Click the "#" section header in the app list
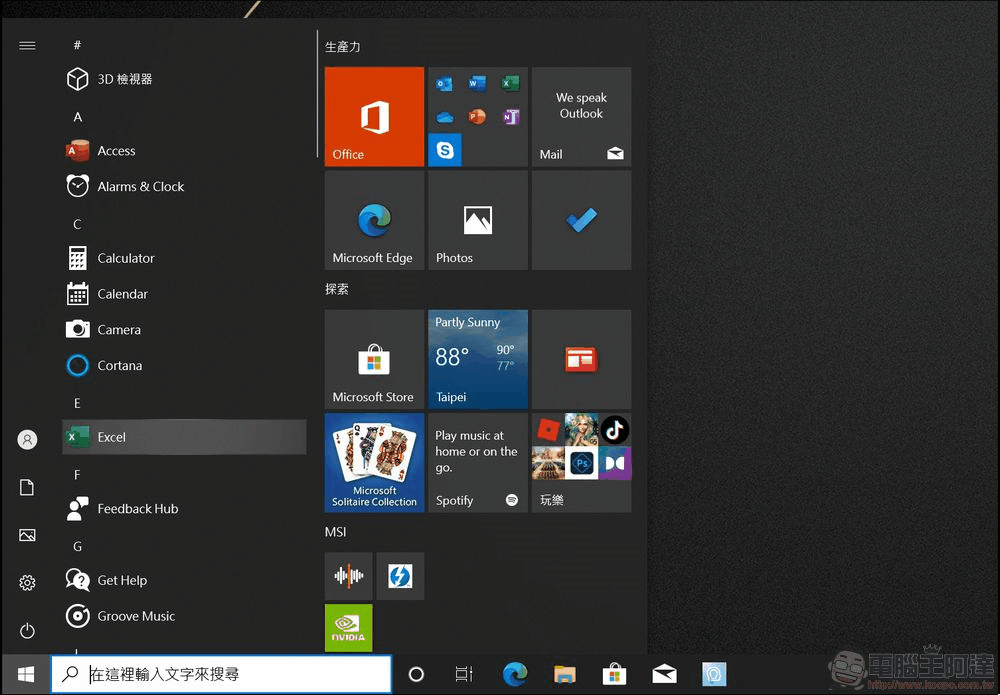 (x=77, y=45)
